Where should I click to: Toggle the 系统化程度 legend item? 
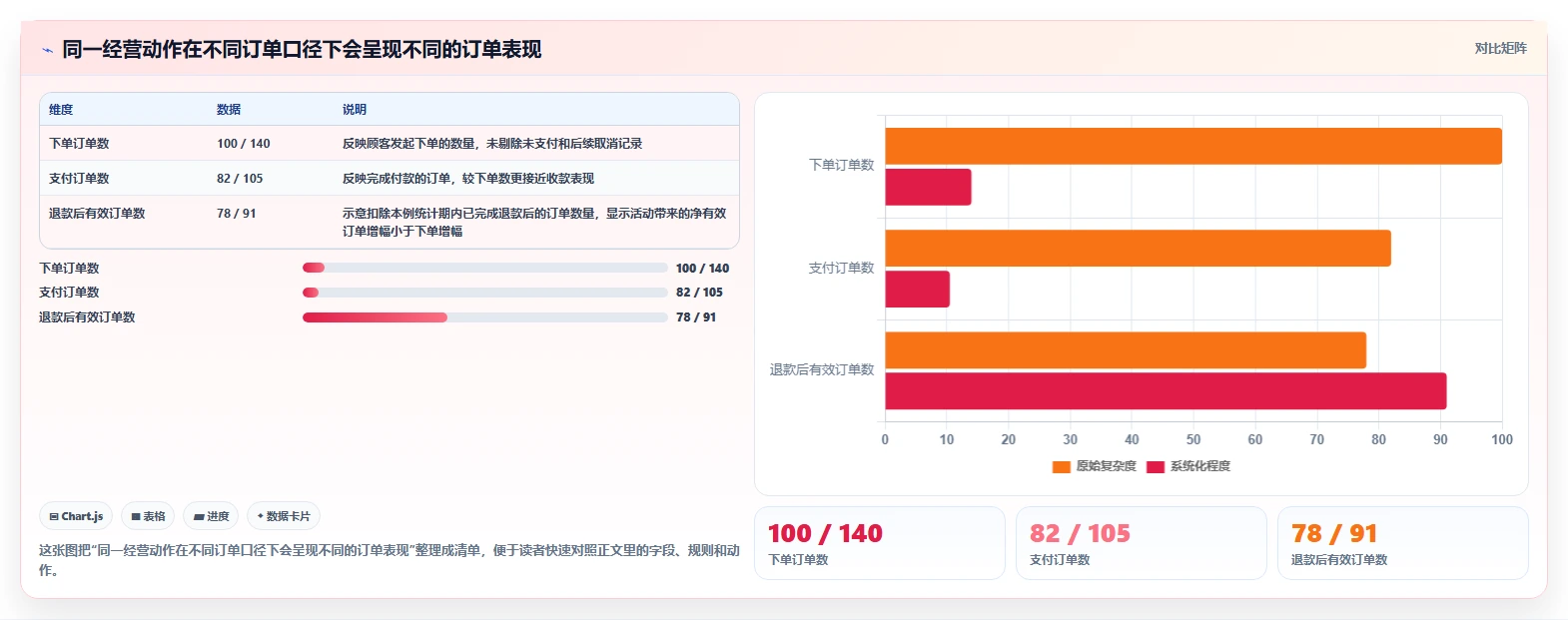point(1188,466)
